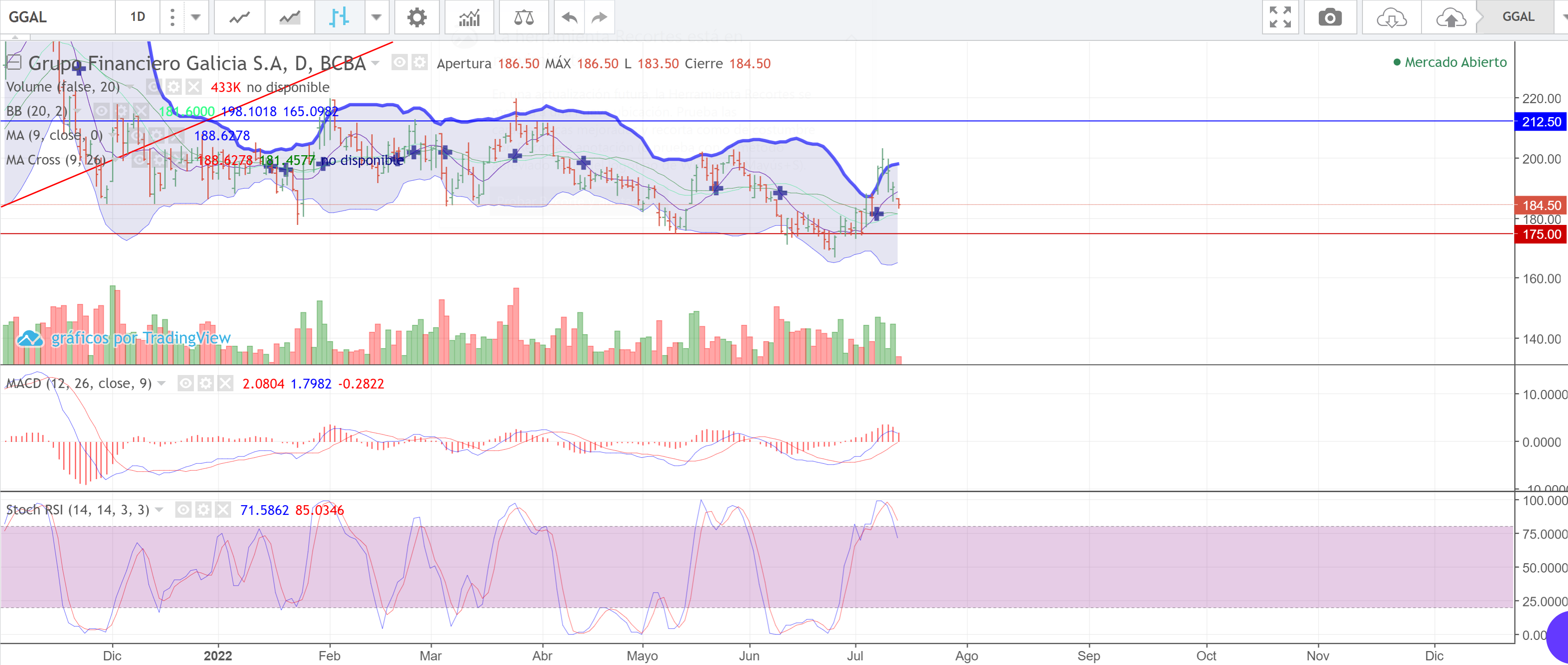This screenshot has width=1568, height=665.
Task: Toggle visibility of Grupo Financiero Galicia series
Action: [x=399, y=62]
